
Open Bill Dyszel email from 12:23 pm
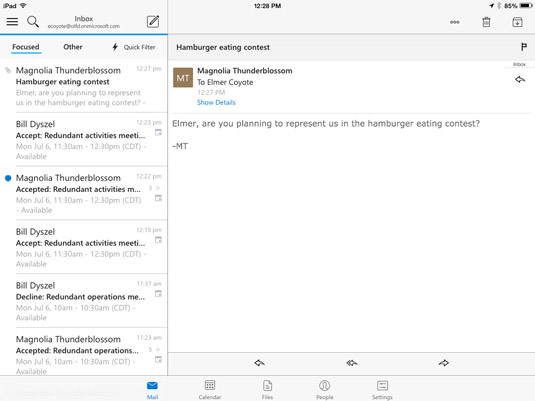(84, 140)
